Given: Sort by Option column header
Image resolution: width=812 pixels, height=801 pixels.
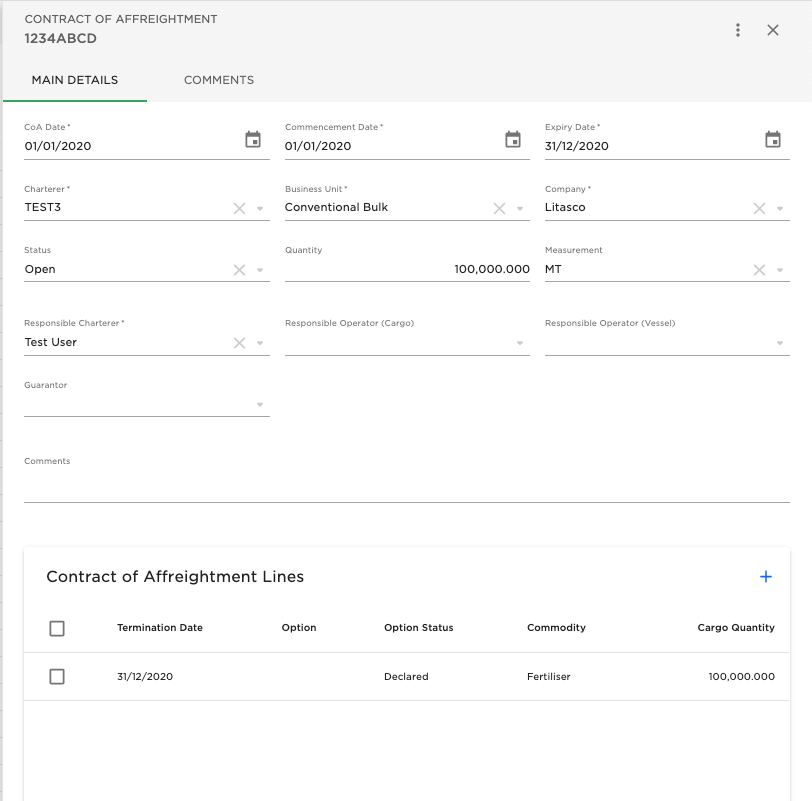Looking at the screenshot, I should pos(299,628).
